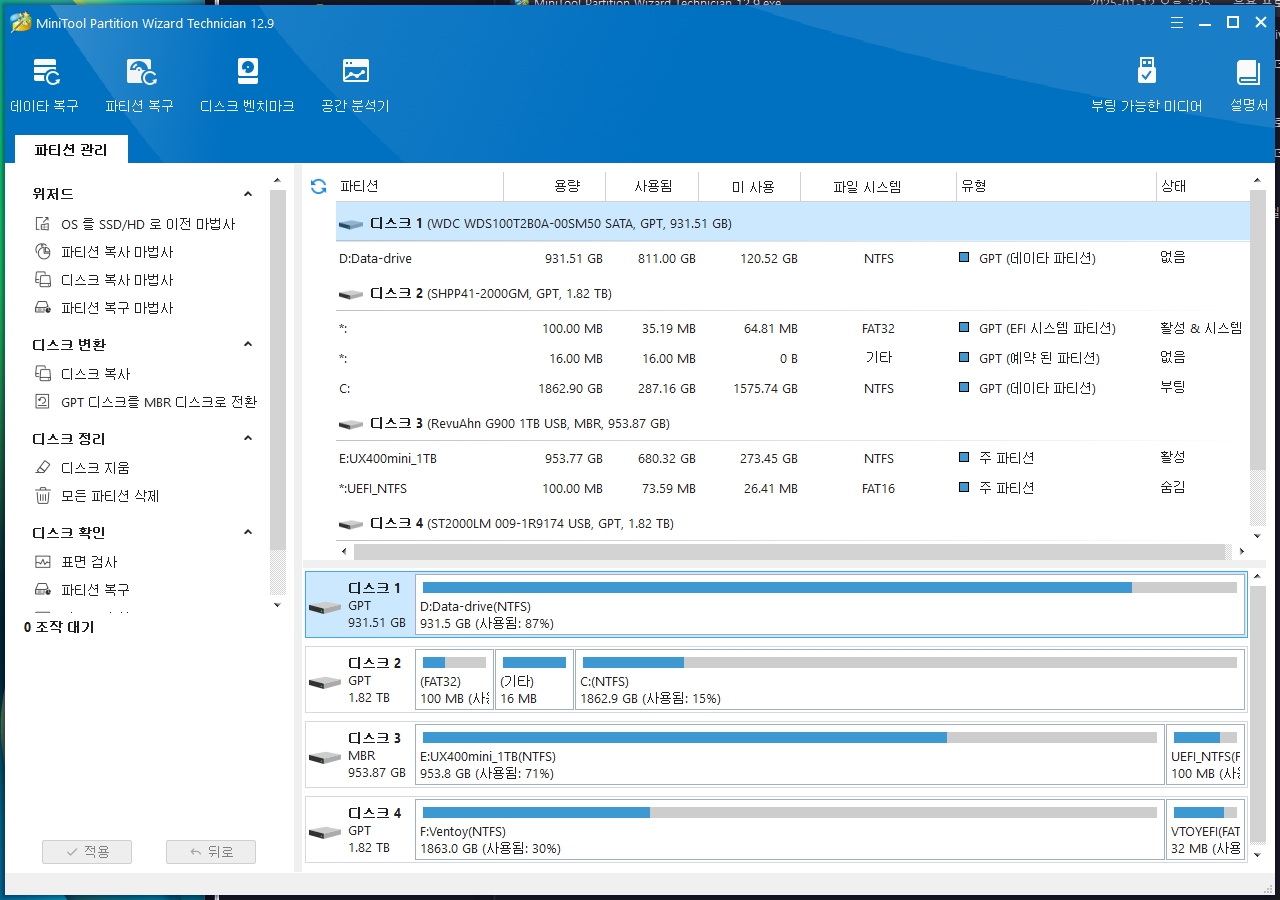Click the 디스크 1 drive icon in disk map

click(325, 608)
